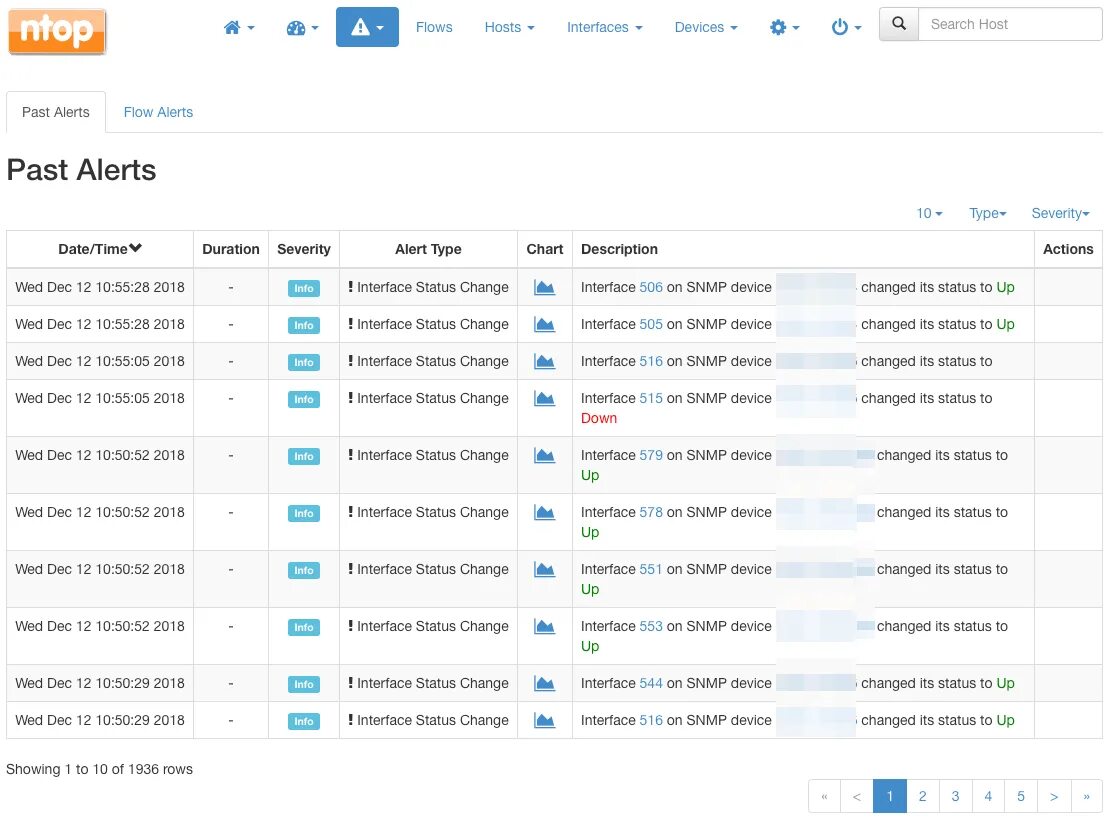
Task: Open chart for Interface 579 alert
Action: pos(545,455)
